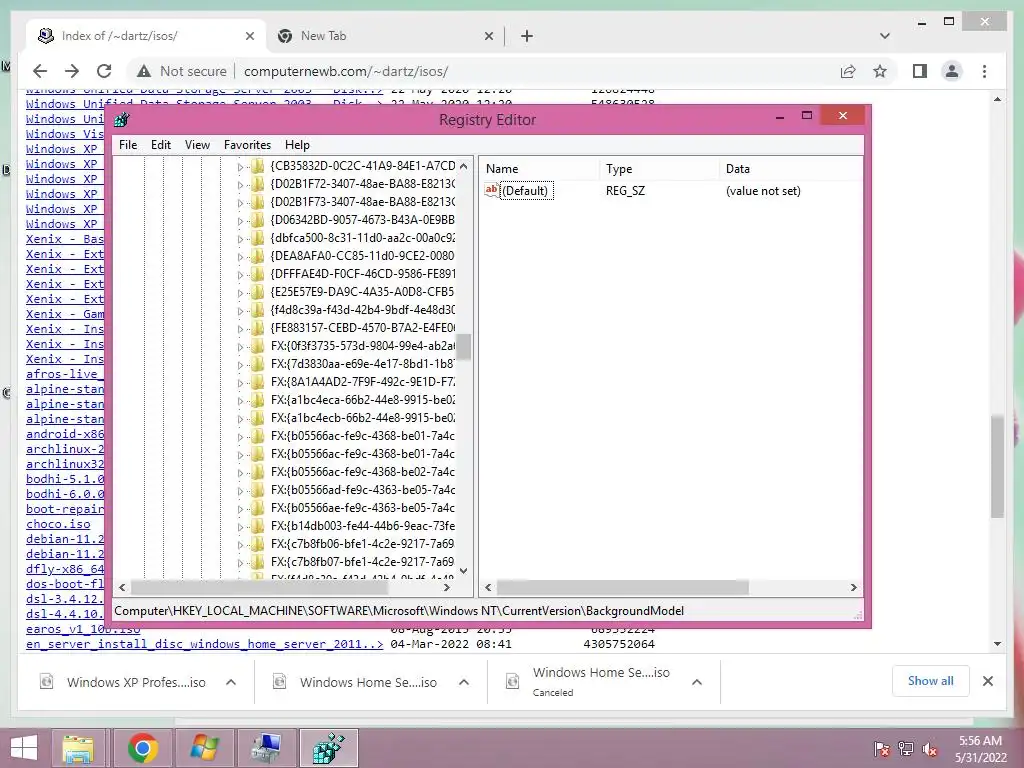
Task: Select folder icon of FX:{c7b8fb06-bfe1 key
Action: click(x=257, y=544)
